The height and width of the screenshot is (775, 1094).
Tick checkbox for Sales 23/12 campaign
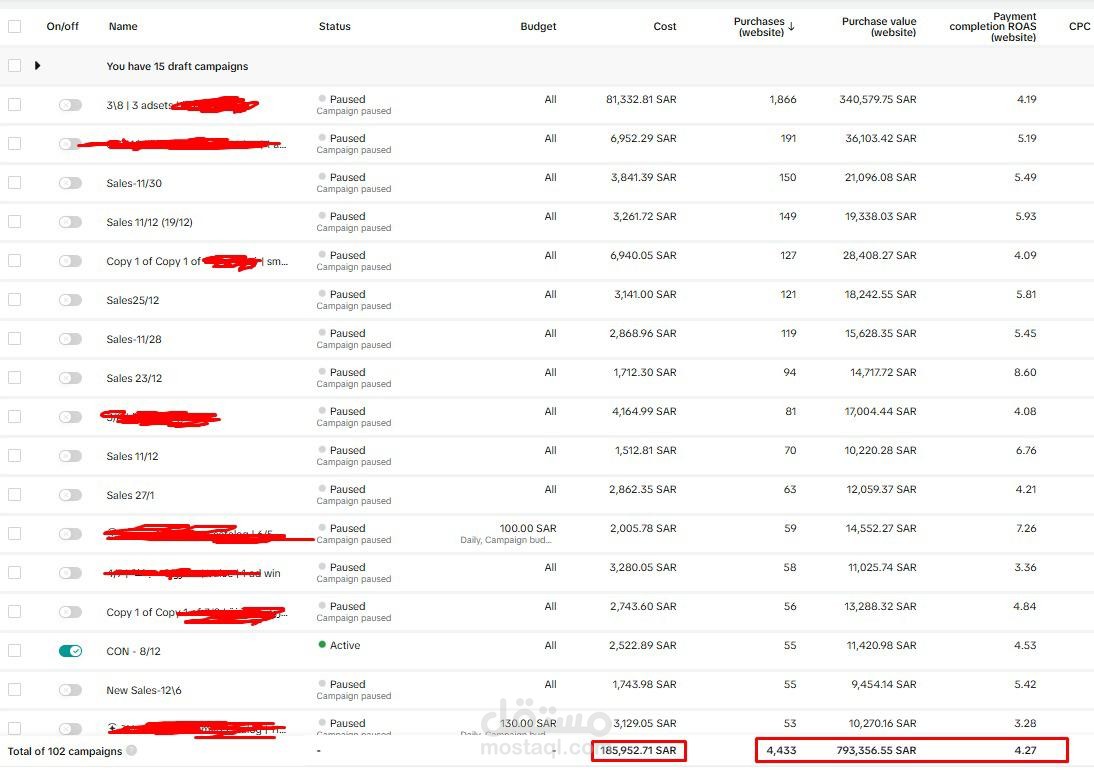tap(14, 378)
